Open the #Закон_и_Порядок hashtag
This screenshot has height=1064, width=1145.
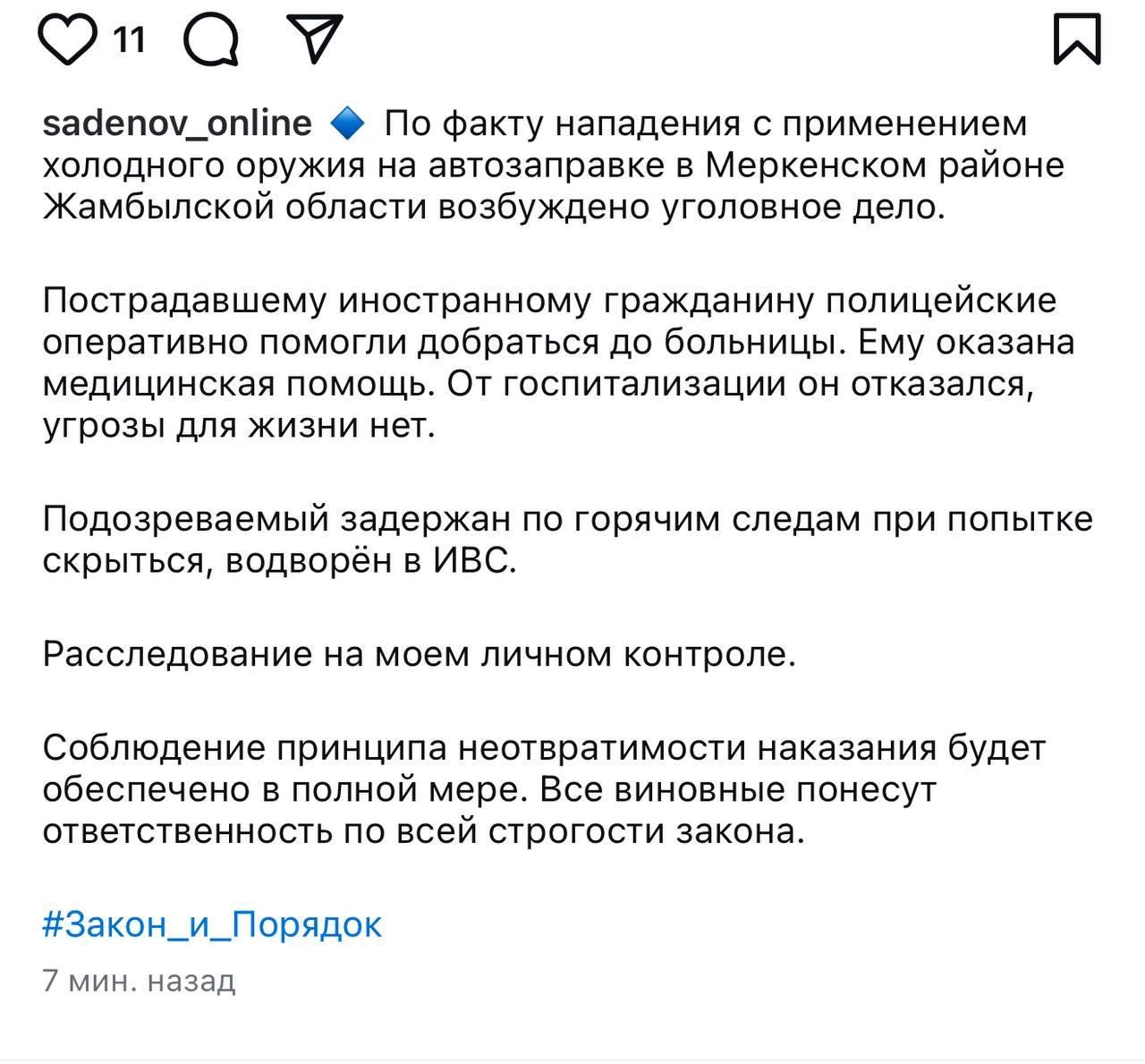[x=212, y=924]
